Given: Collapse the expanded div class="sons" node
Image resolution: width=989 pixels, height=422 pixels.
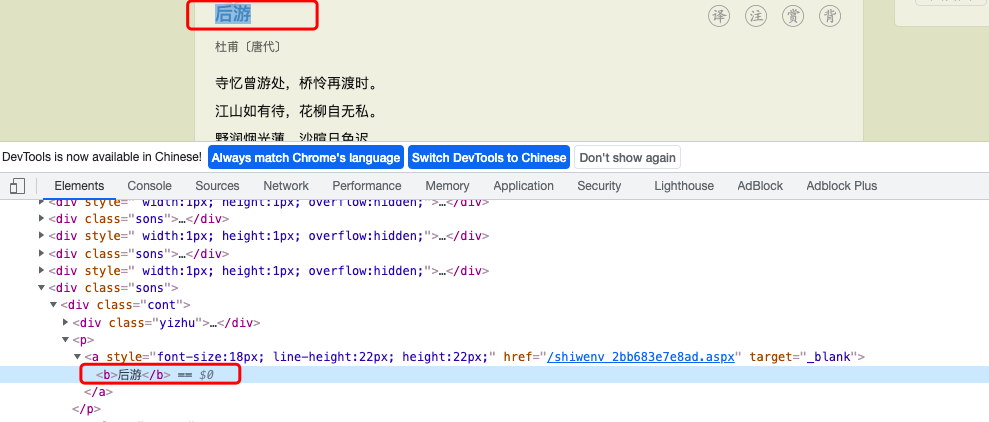Looking at the screenshot, I should (42, 288).
